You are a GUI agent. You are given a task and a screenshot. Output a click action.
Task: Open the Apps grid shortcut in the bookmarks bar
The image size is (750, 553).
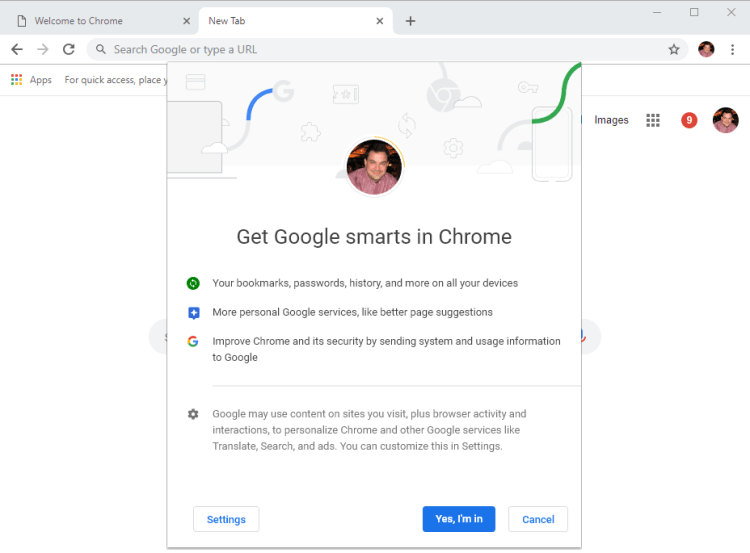(31, 80)
